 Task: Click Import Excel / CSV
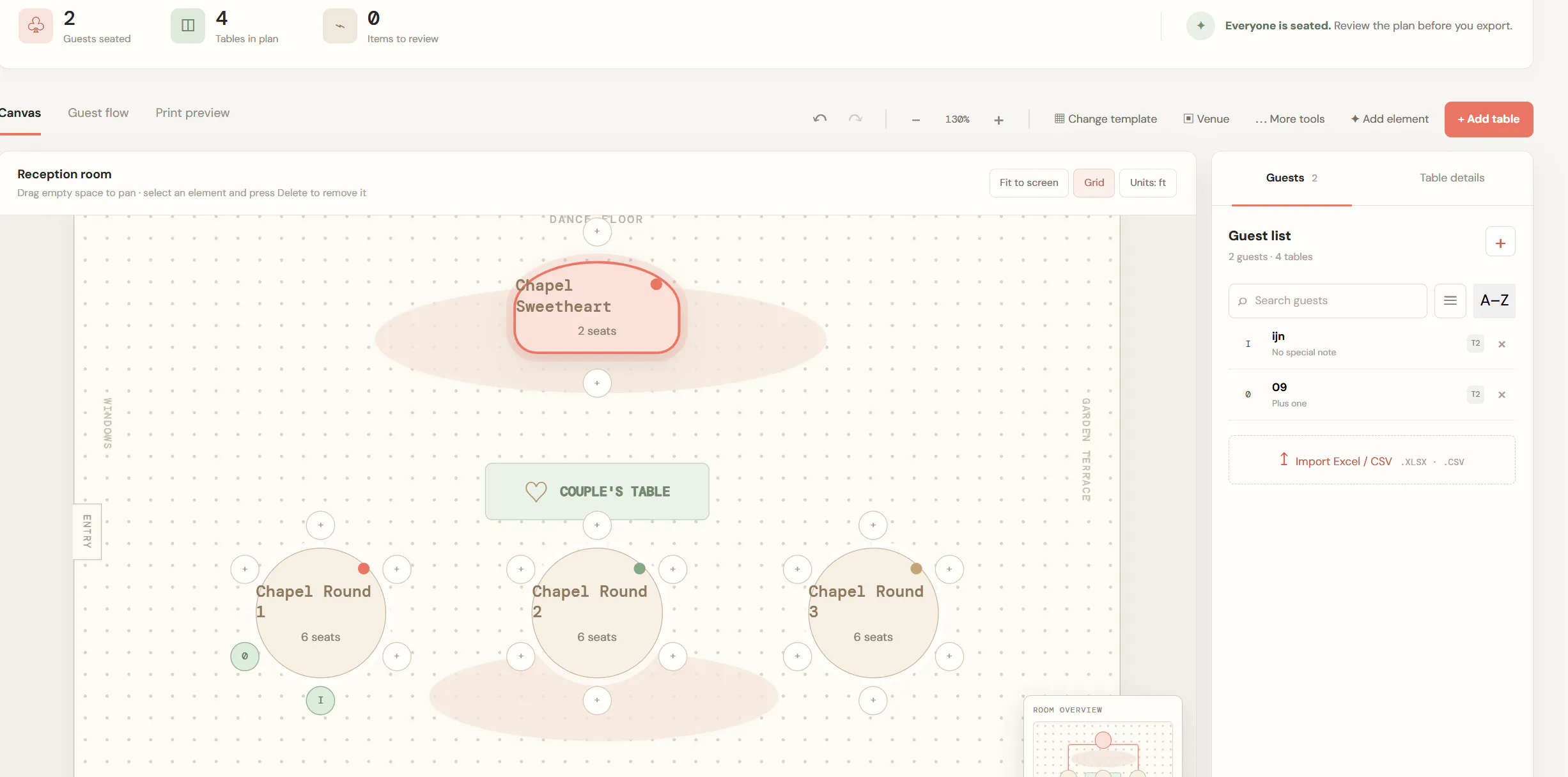[1372, 461]
